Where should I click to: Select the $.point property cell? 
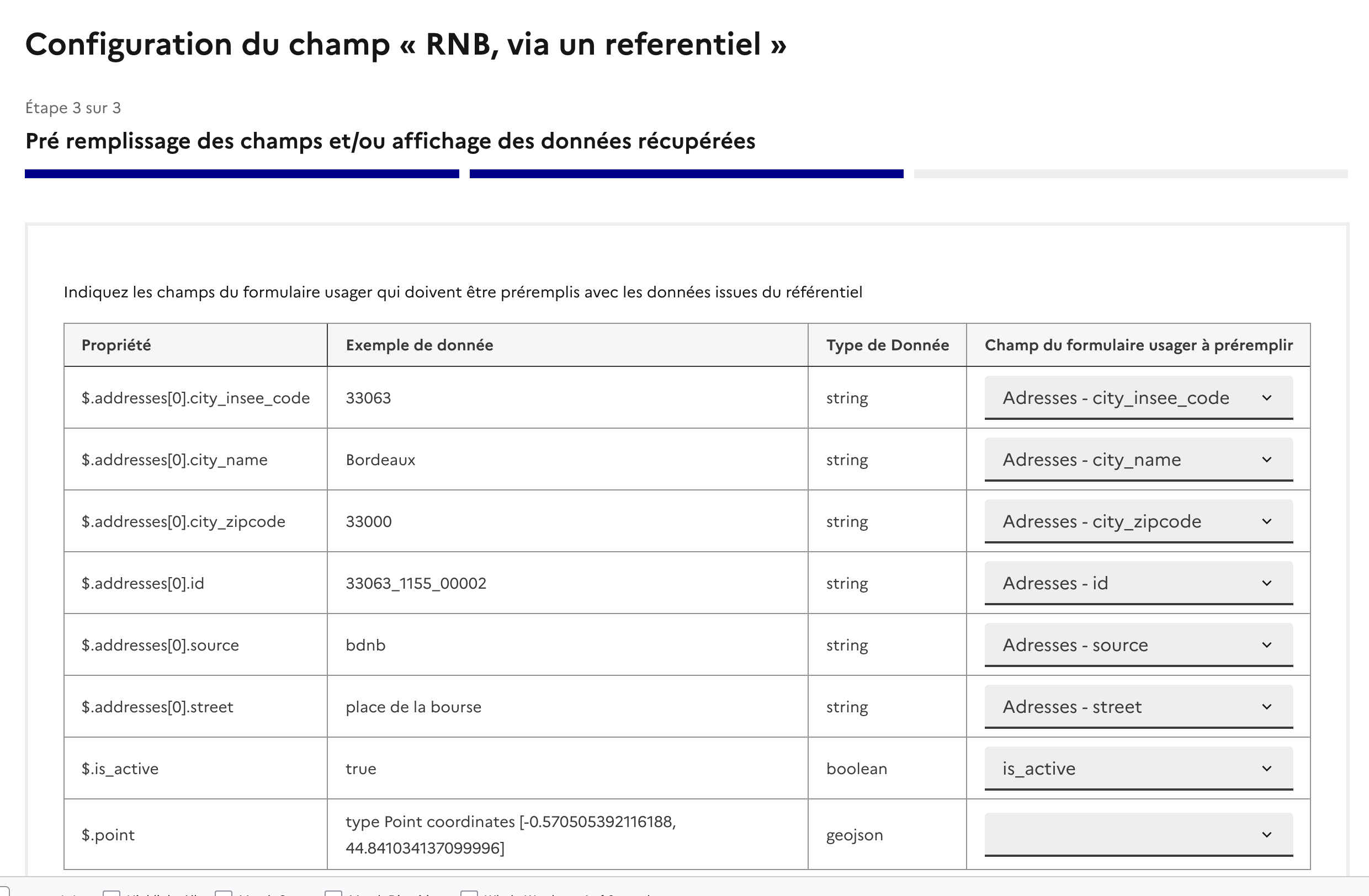pyautogui.click(x=108, y=835)
